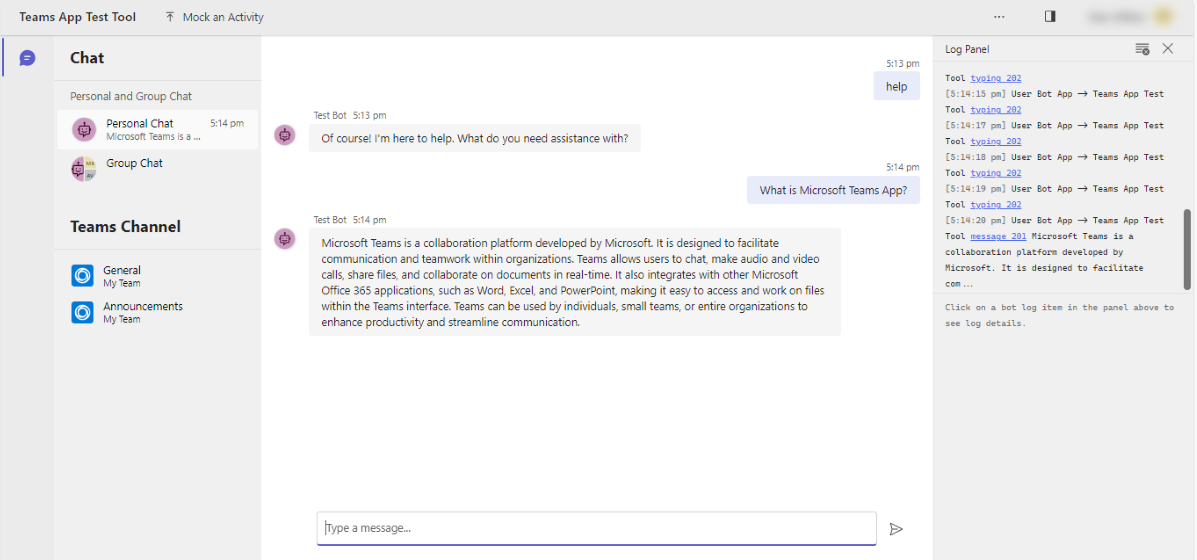Click the Chat icon in left rail
The image size is (1197, 560).
click(27, 58)
